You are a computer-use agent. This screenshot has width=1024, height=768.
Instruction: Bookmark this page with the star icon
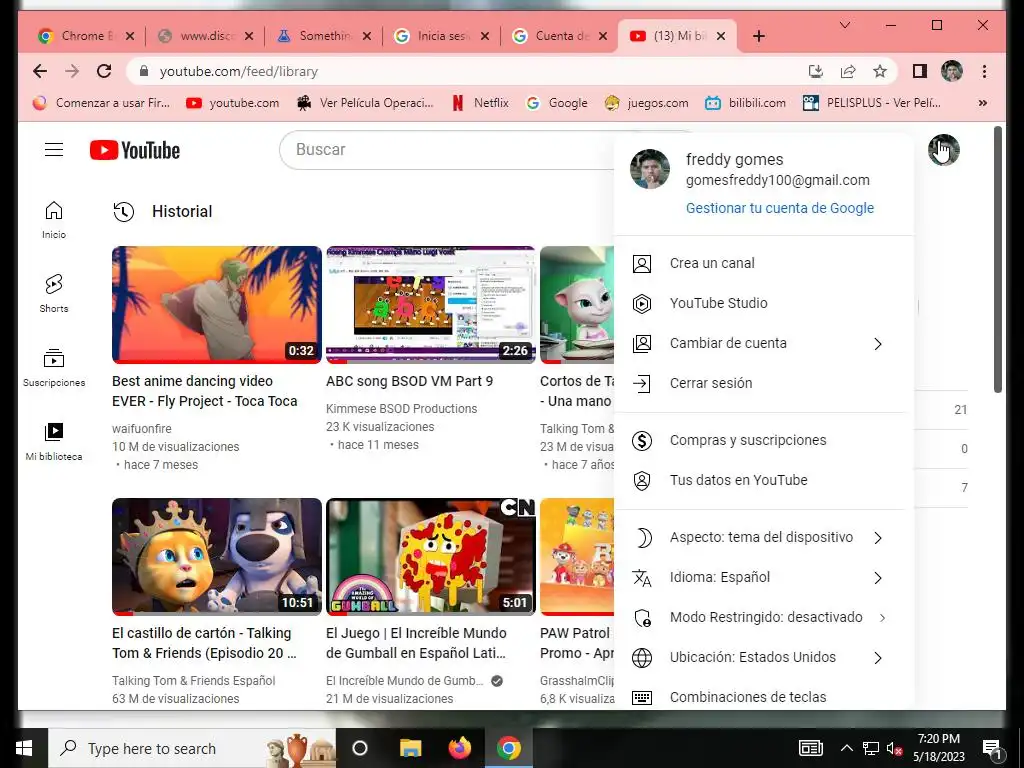880,71
